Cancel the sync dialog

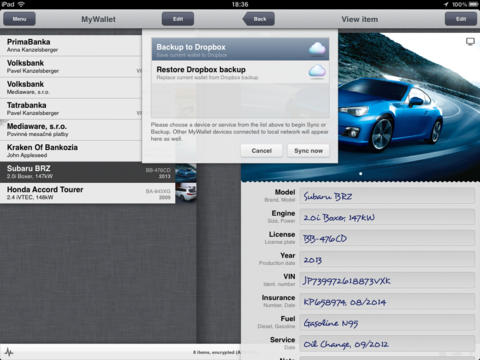click(262, 151)
